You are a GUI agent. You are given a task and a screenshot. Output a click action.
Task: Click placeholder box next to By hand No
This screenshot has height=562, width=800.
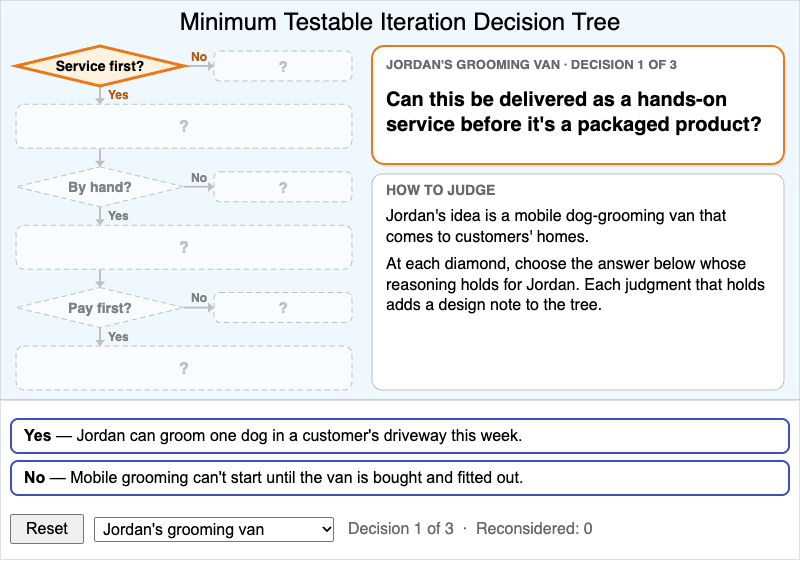click(283, 187)
